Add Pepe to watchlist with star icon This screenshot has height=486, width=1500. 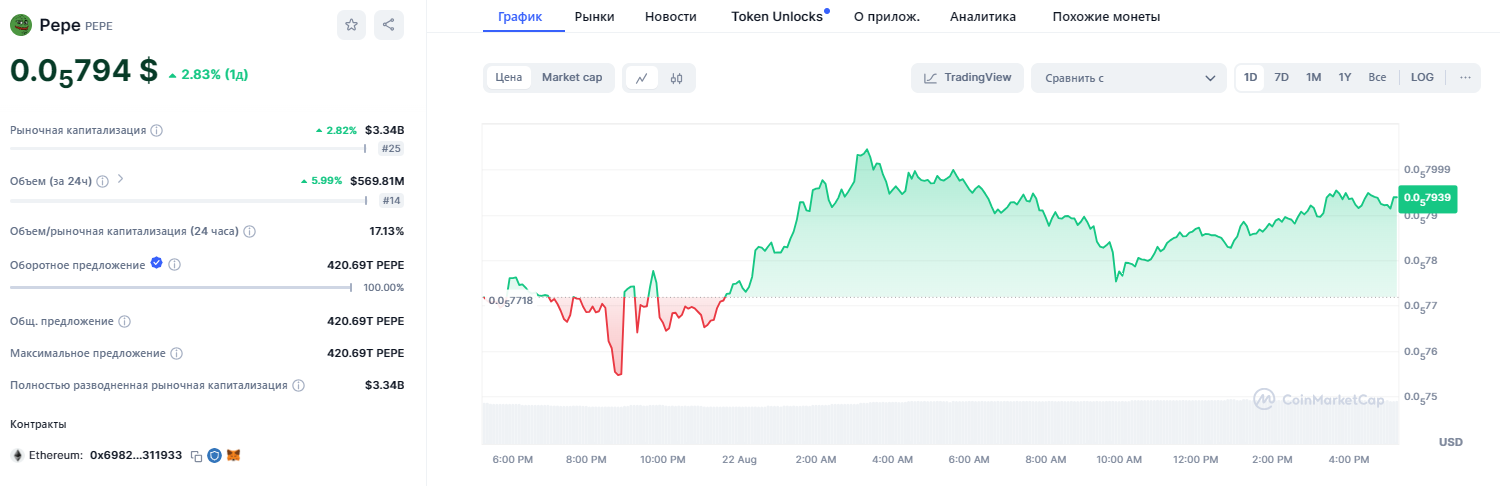click(x=351, y=25)
